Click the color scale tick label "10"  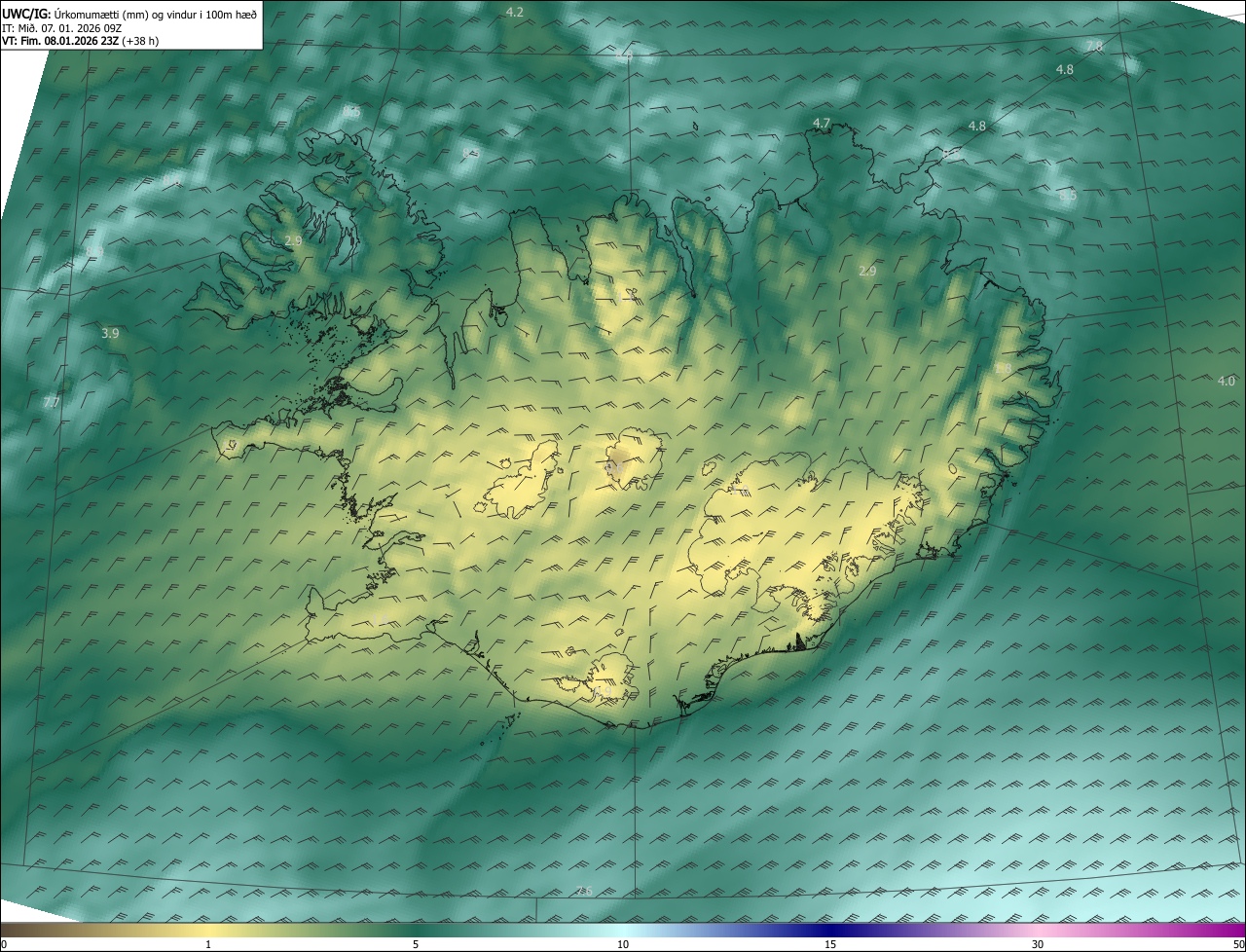[x=623, y=945]
